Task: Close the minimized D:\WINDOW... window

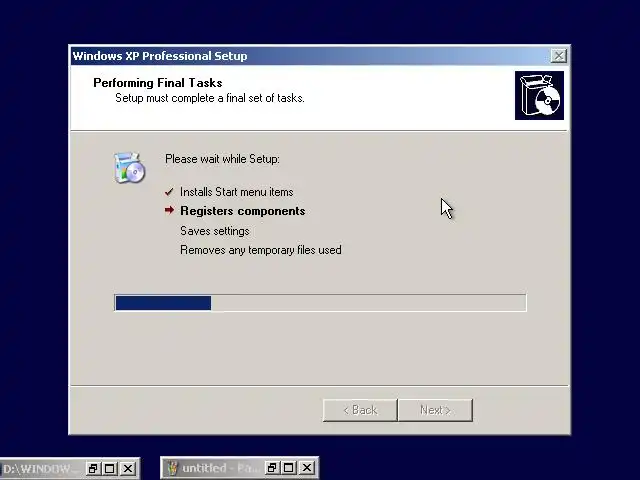Action: [x=128, y=468]
